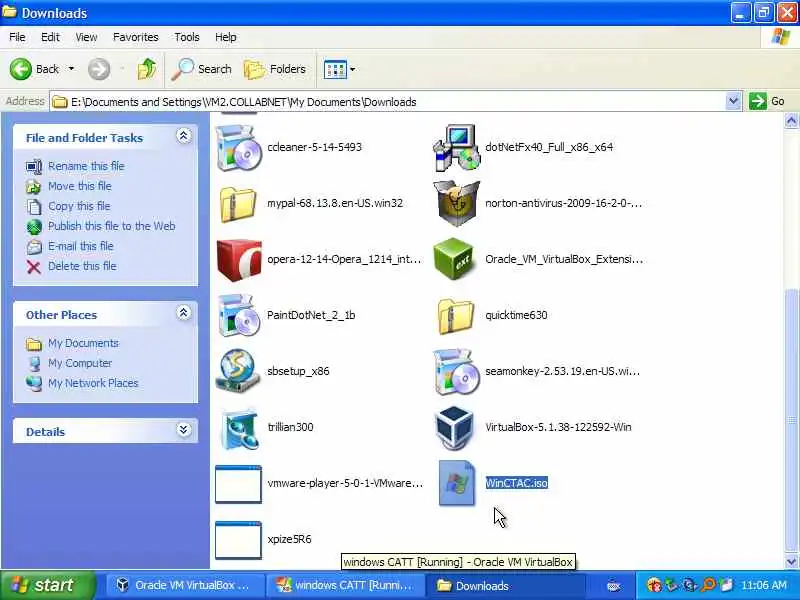Click the keyboard icon on the taskbar

click(614, 587)
